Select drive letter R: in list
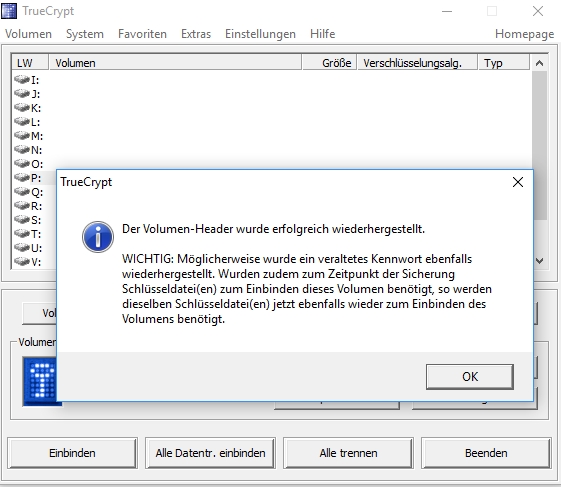Image resolution: width=561 pixels, height=487 pixels. [28, 206]
